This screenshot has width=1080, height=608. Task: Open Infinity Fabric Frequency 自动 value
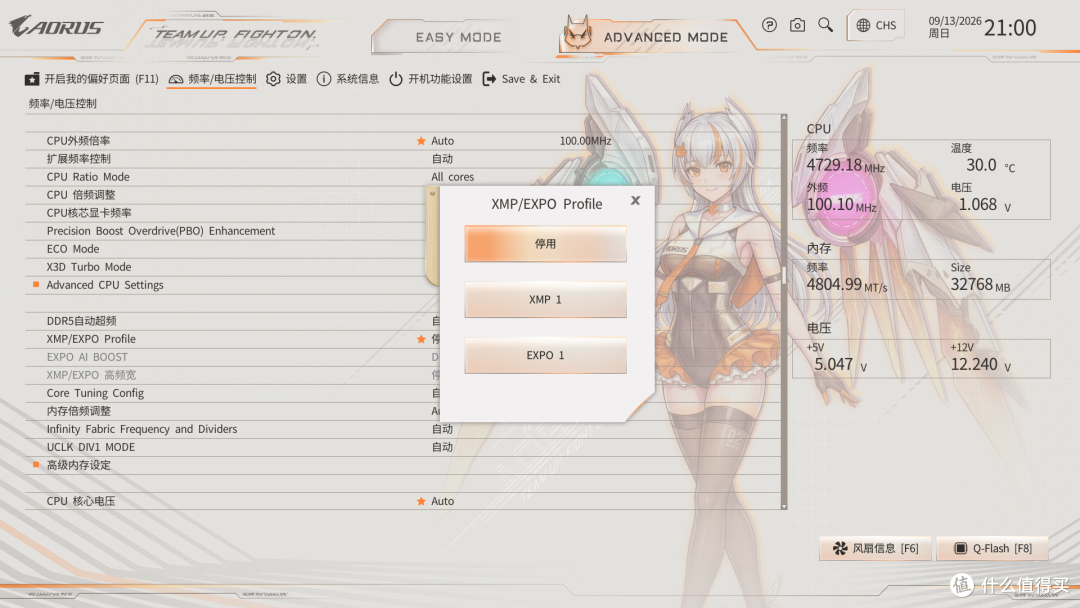point(442,429)
